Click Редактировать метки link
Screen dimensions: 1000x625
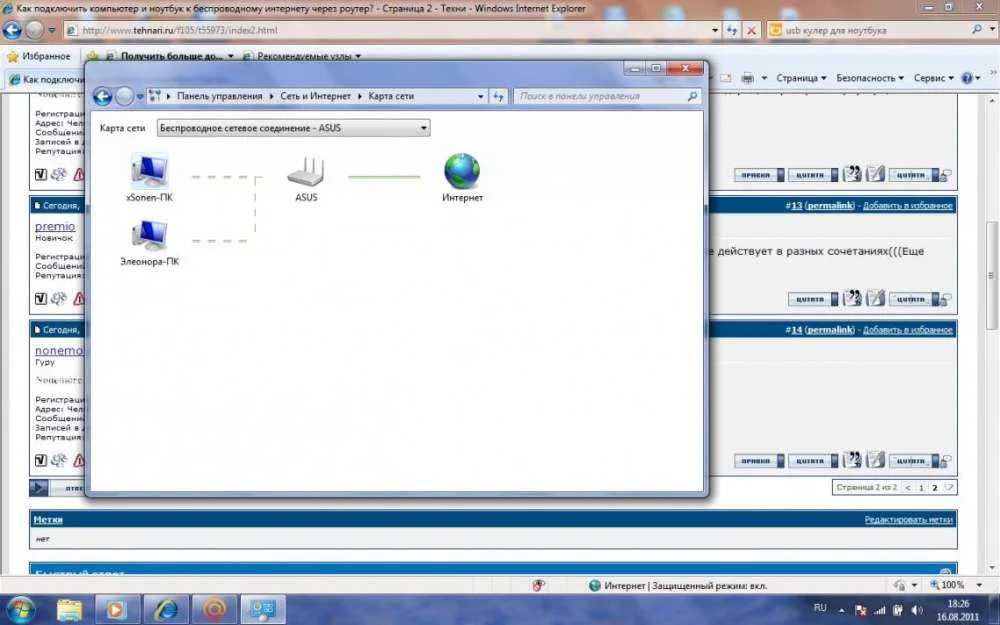(909, 520)
